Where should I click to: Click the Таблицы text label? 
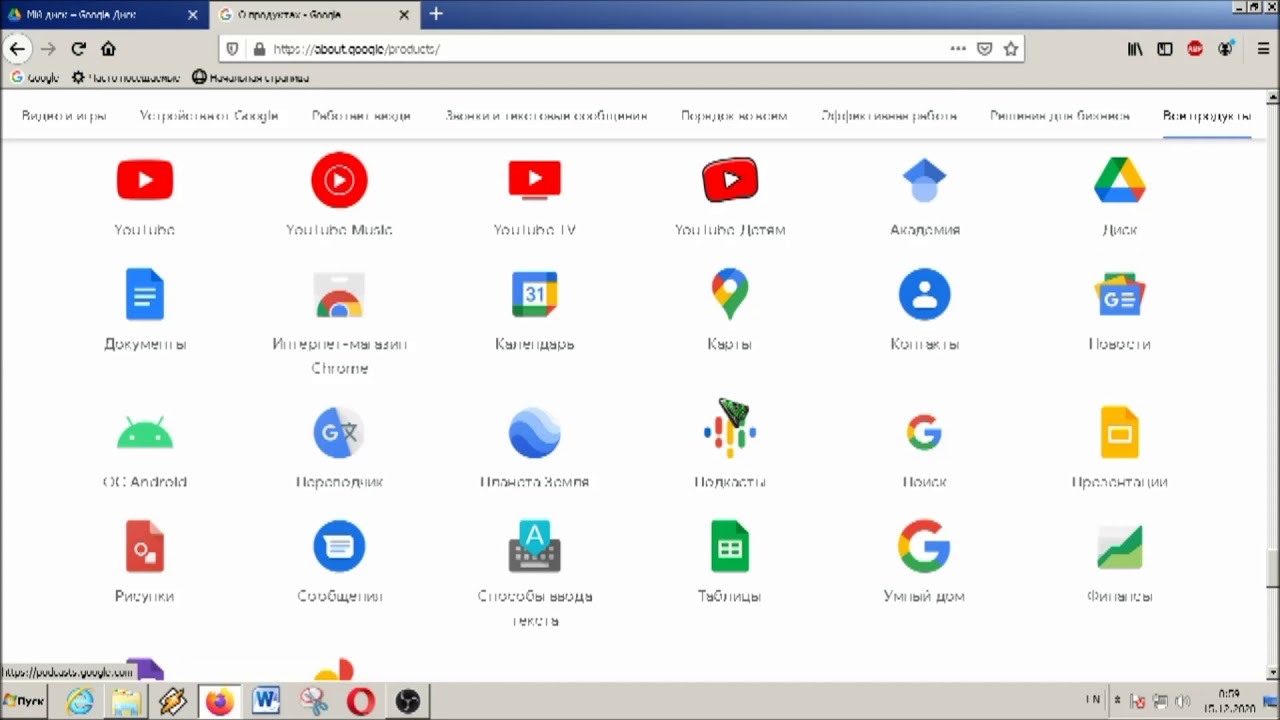click(x=730, y=596)
